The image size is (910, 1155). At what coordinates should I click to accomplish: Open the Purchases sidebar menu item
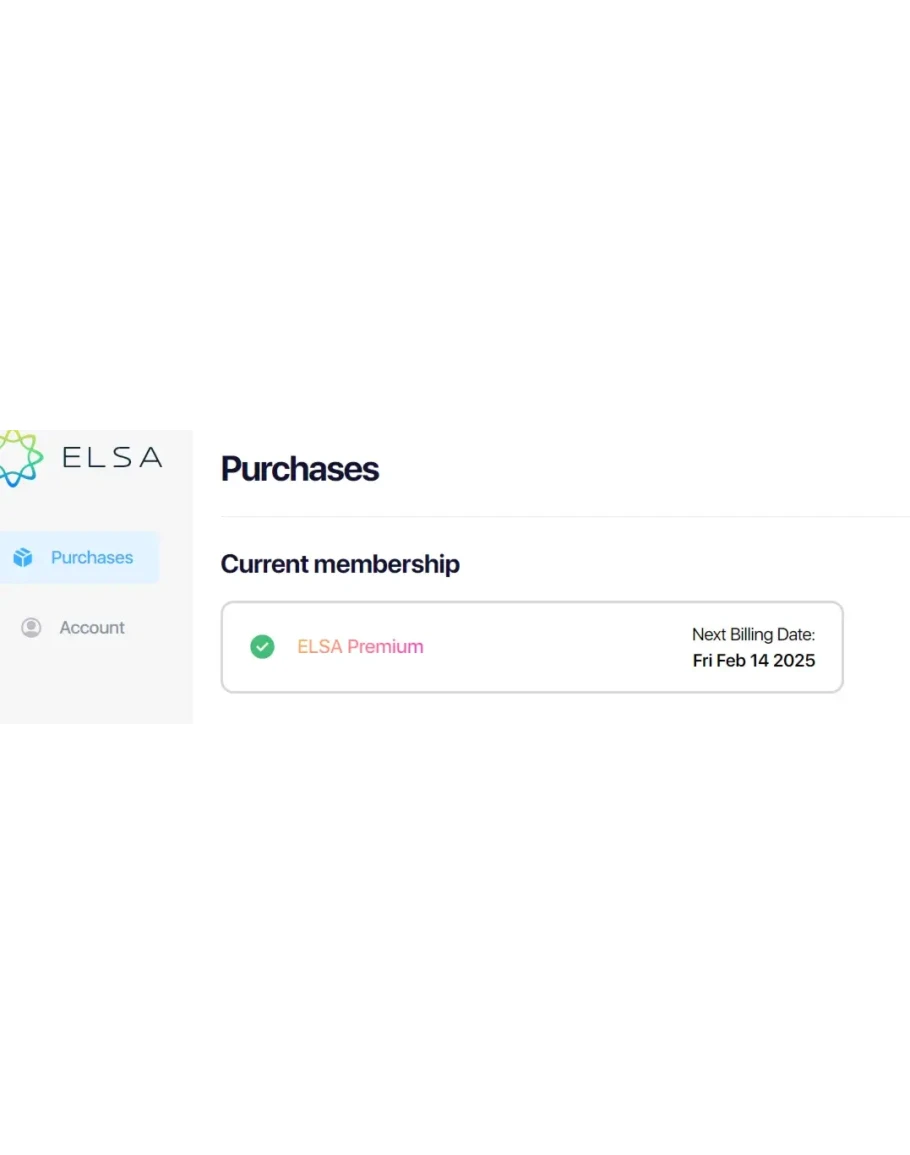tap(91, 558)
